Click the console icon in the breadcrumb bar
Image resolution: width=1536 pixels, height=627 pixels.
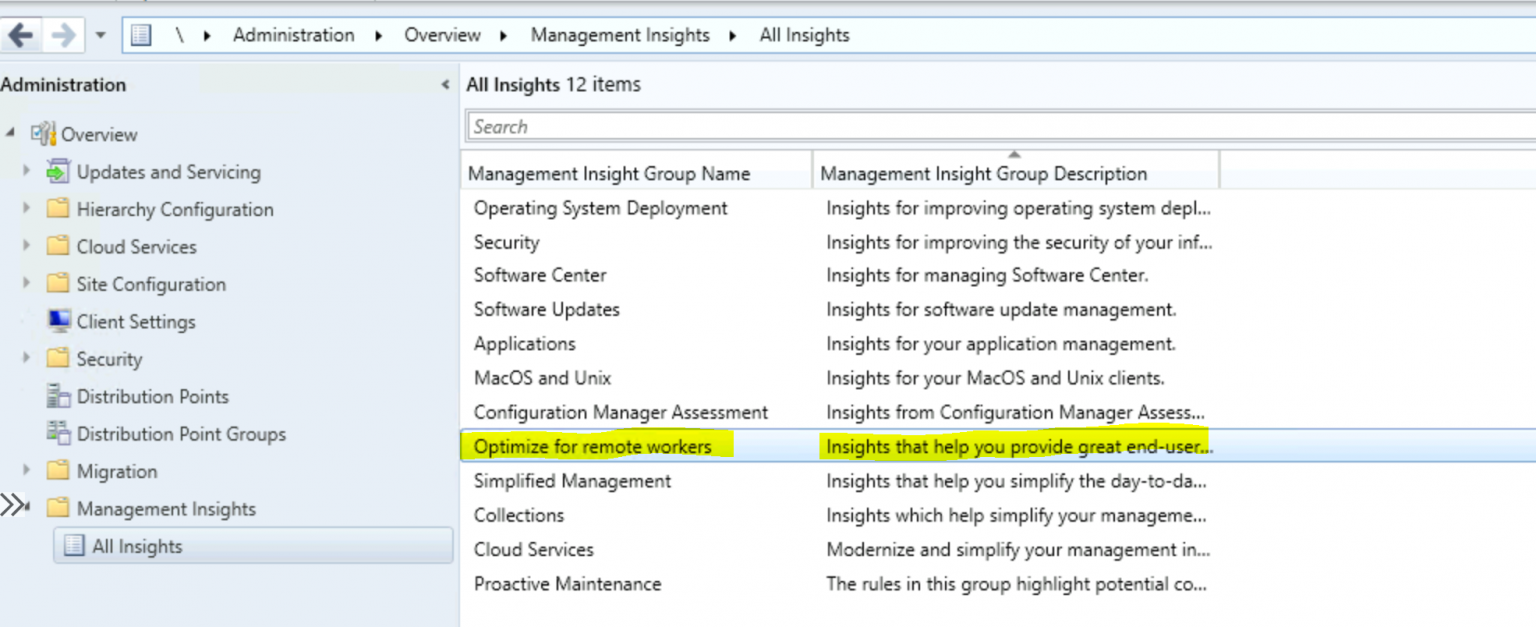[x=140, y=34]
